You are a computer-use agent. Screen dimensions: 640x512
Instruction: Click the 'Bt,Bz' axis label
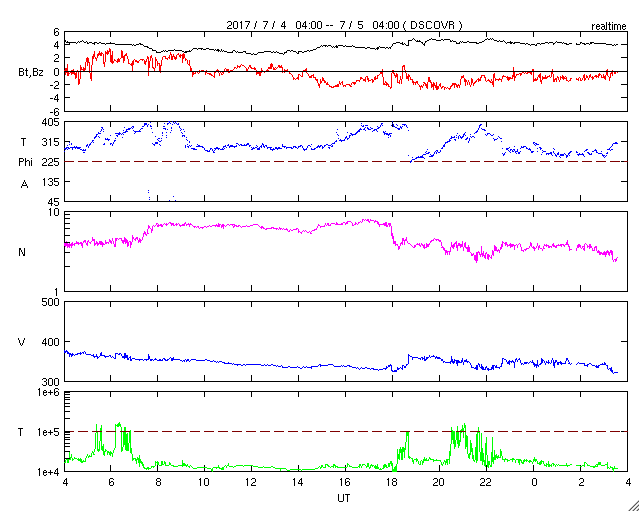[31, 73]
